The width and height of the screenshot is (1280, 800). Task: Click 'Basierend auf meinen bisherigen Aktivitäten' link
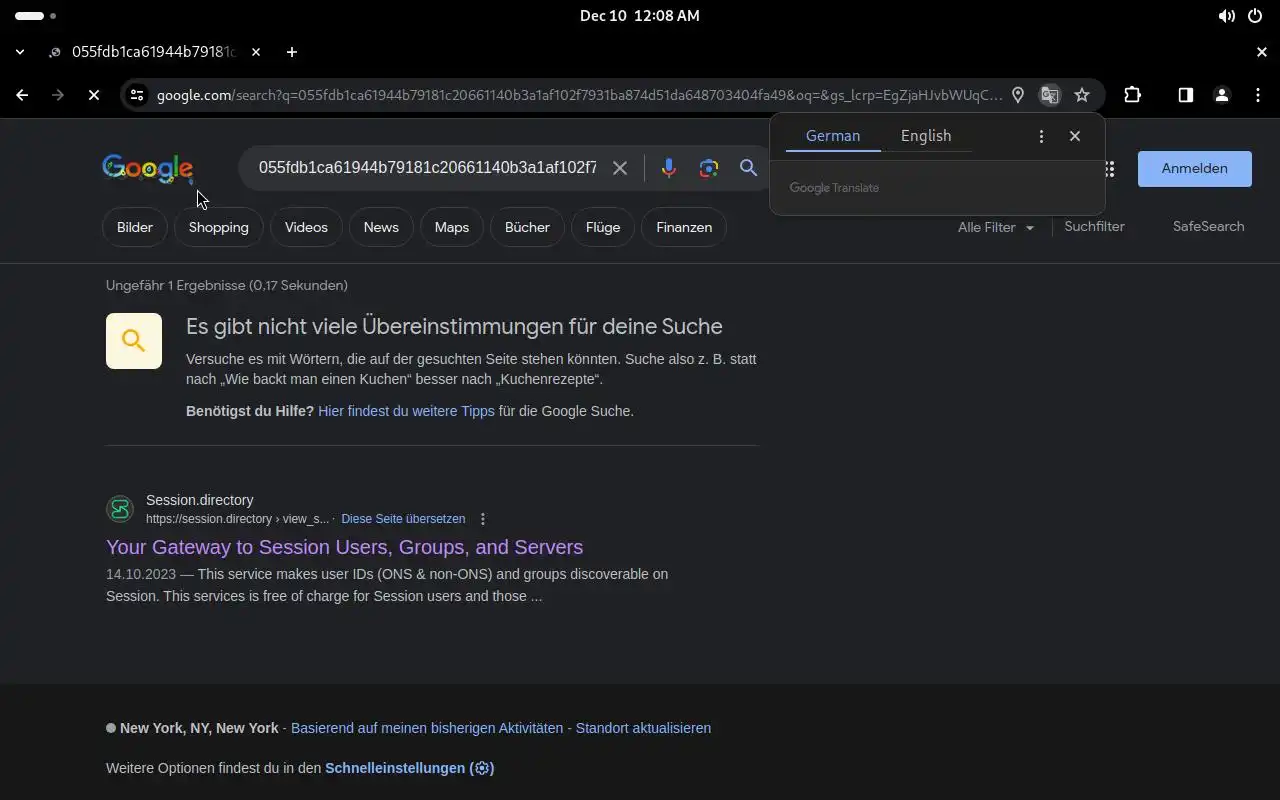pos(427,728)
